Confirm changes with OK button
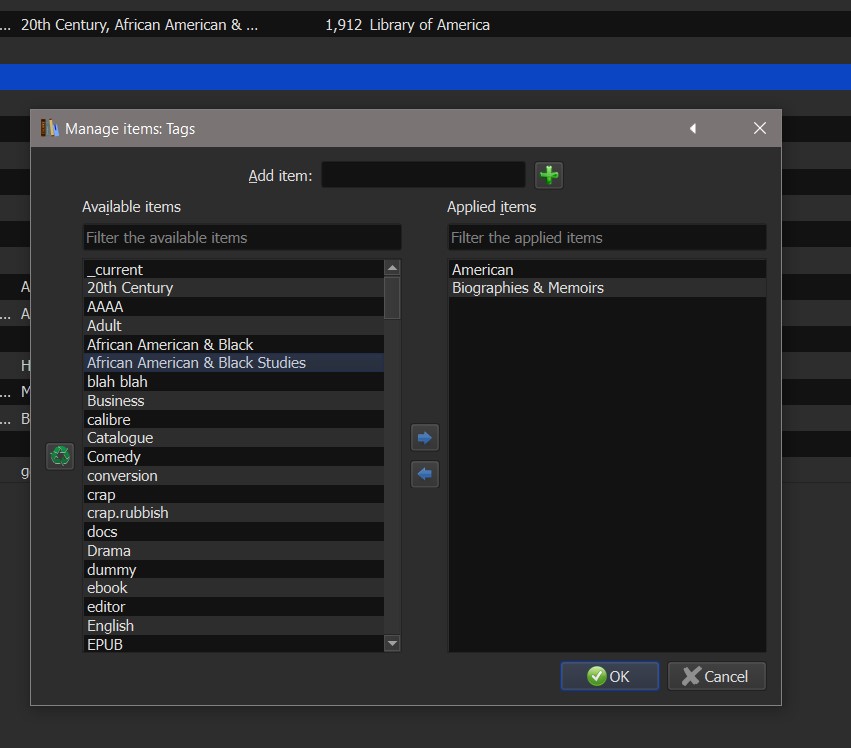 click(609, 676)
